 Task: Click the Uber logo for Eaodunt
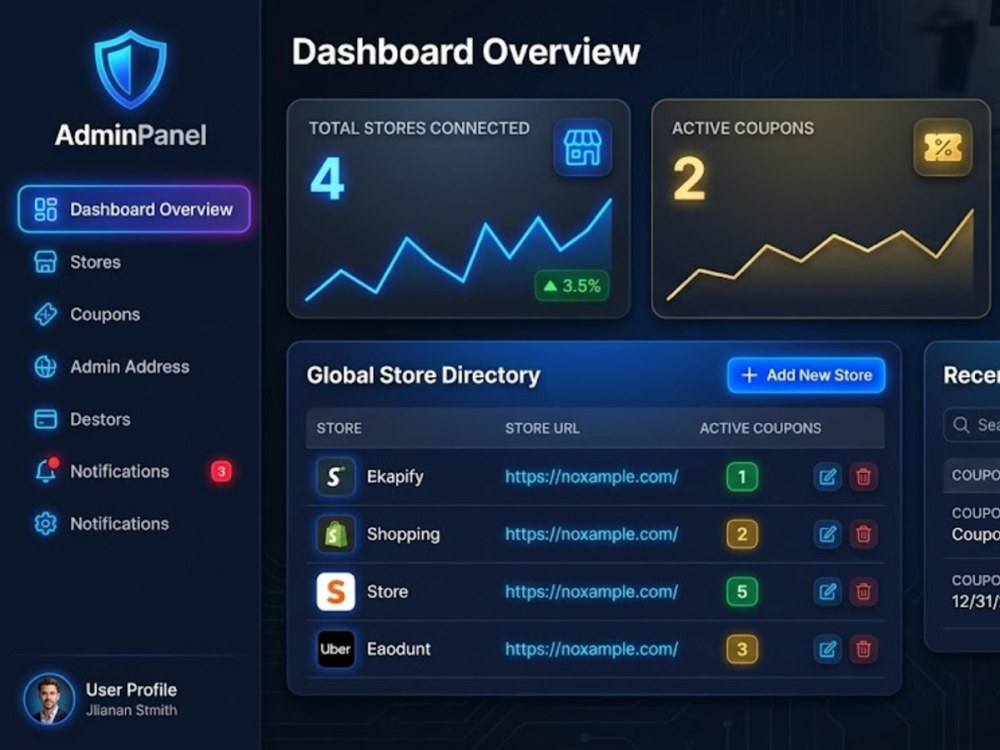tap(335, 649)
